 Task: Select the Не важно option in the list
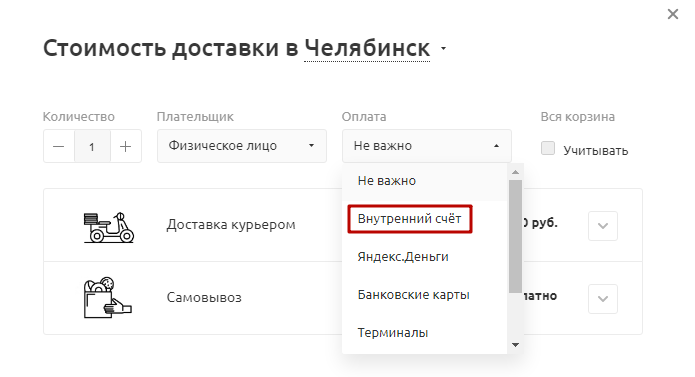tap(424, 181)
